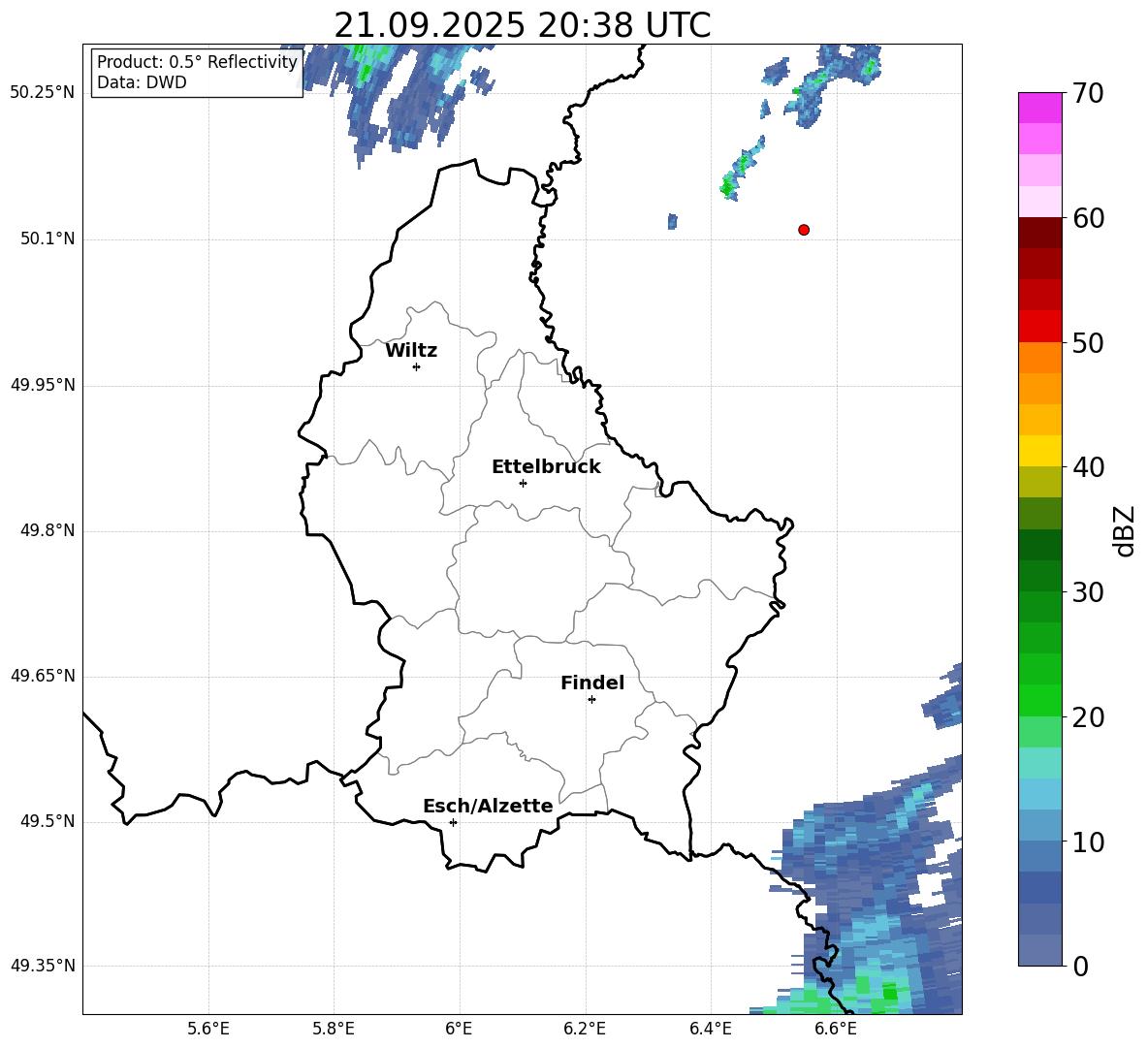Click the 70 tick label on the colorbar
The width and height of the screenshot is (1148, 1048).
pyautogui.click(x=1088, y=94)
